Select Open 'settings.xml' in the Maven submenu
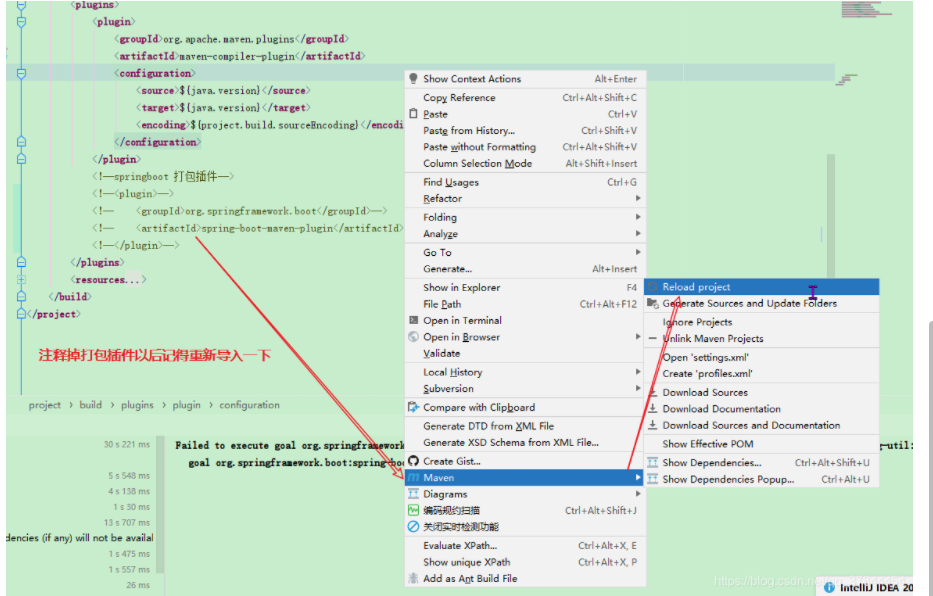The width and height of the screenshot is (933, 596). [762, 357]
